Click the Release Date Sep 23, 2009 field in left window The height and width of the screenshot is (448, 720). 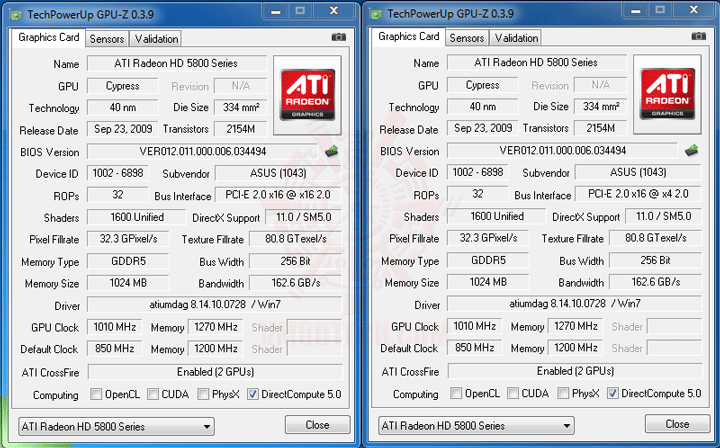click(123, 129)
